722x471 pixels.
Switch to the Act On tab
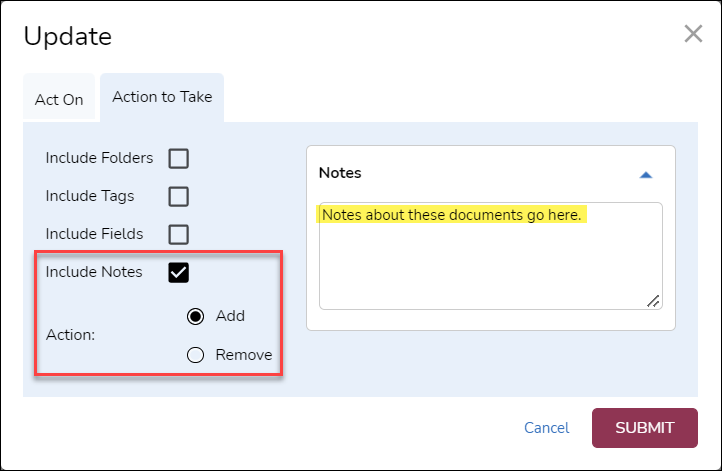[x=59, y=100]
